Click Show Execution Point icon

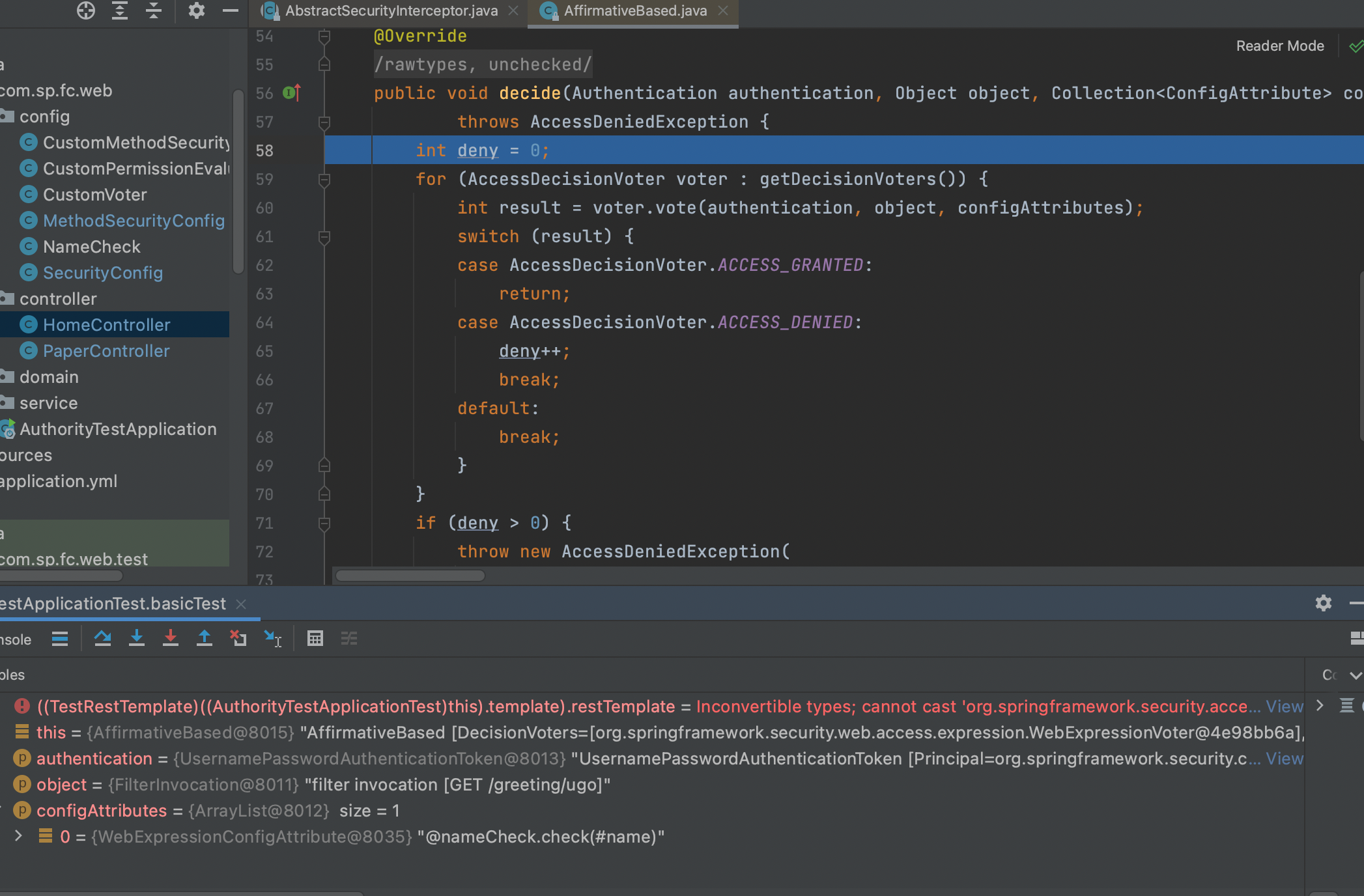click(x=60, y=638)
